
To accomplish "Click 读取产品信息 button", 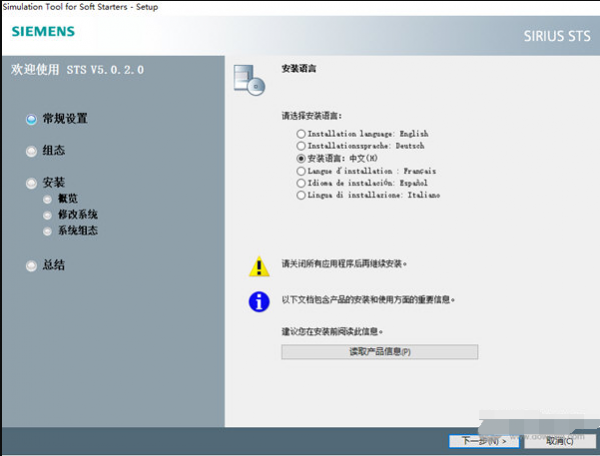I will click(380, 352).
